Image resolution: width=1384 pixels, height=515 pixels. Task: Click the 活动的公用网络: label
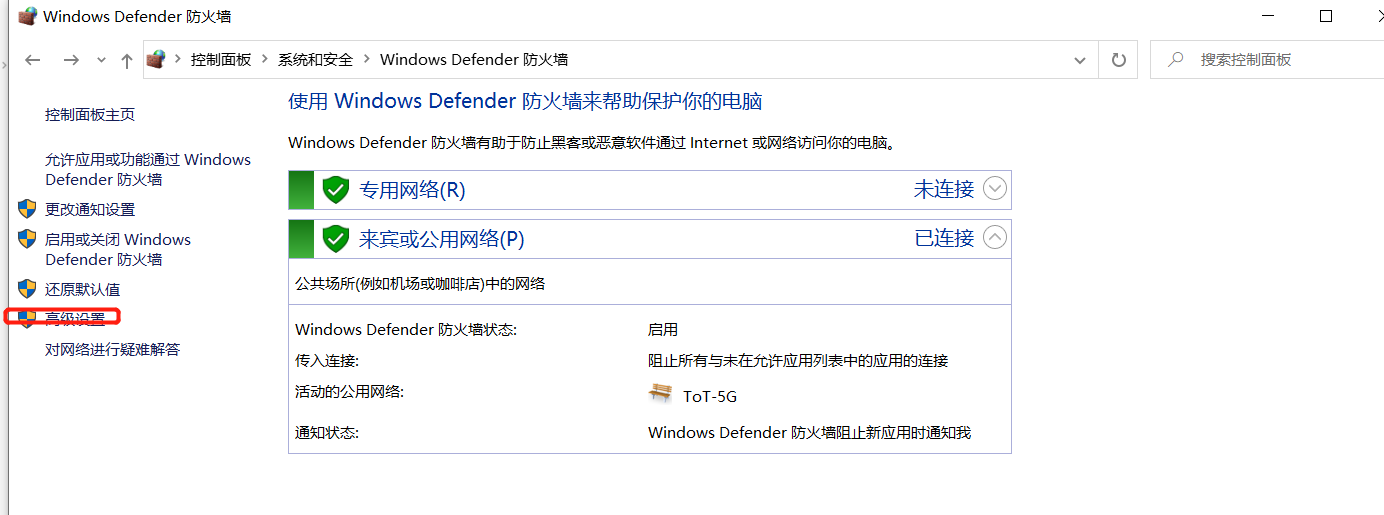coord(350,391)
